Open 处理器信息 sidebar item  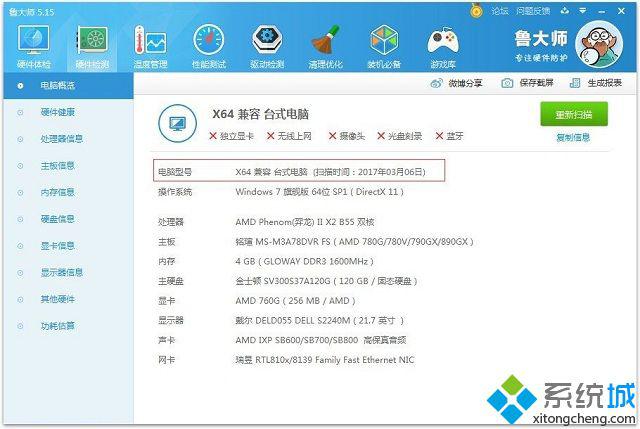tap(62, 139)
